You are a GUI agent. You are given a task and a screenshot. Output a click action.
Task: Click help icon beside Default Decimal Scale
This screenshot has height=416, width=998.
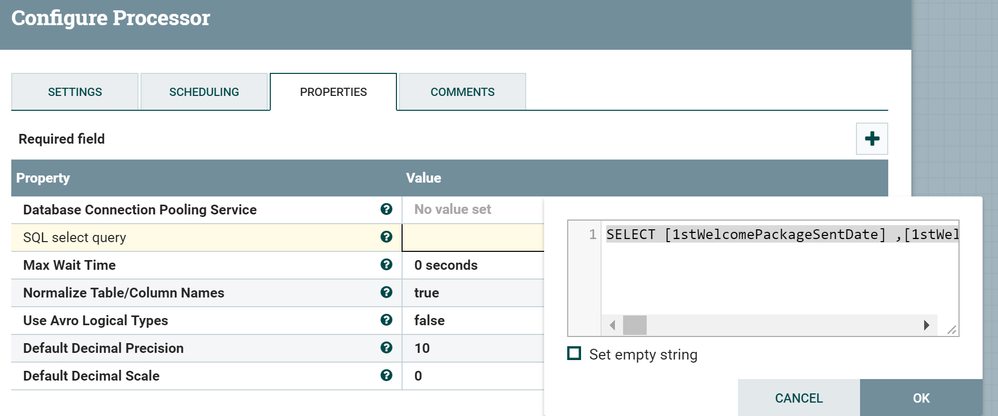click(386, 376)
